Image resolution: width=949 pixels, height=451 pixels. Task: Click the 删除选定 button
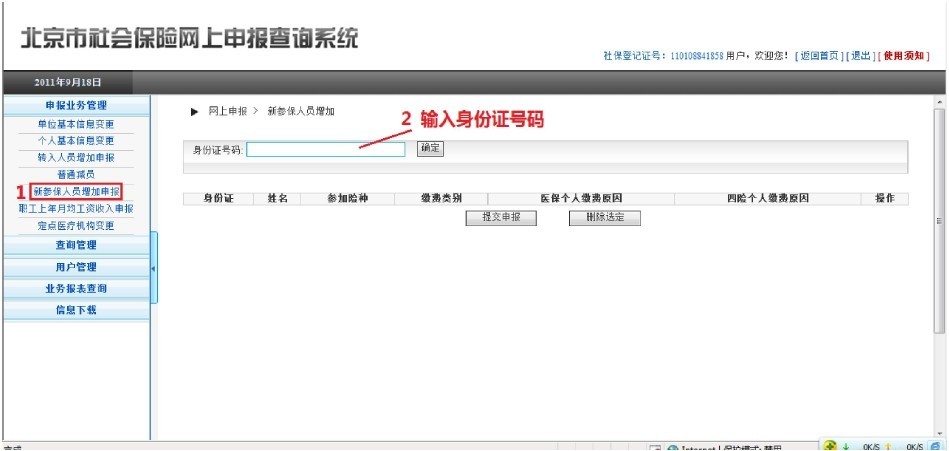(x=605, y=217)
